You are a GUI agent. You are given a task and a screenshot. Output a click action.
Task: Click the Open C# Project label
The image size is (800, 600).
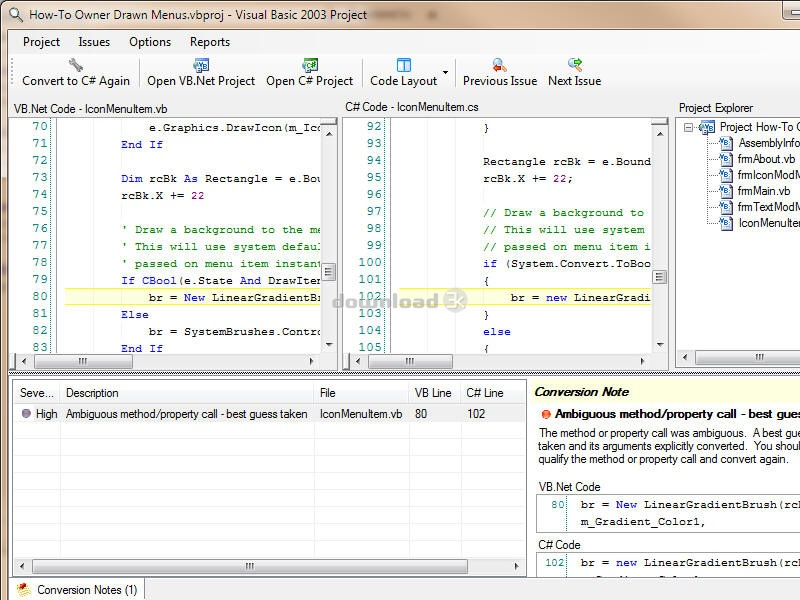point(310,81)
